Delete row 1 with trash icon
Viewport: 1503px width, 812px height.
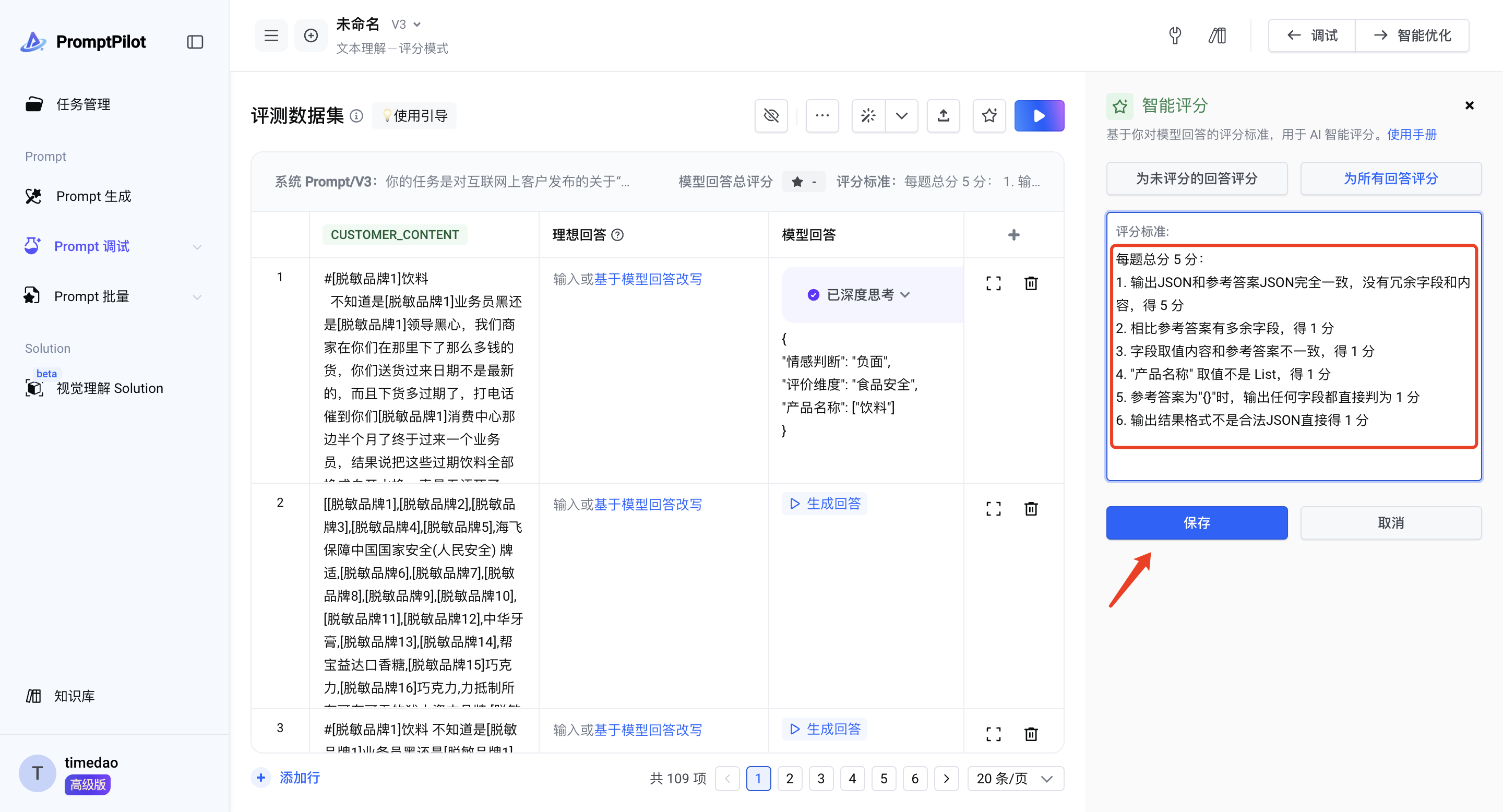point(1031,283)
